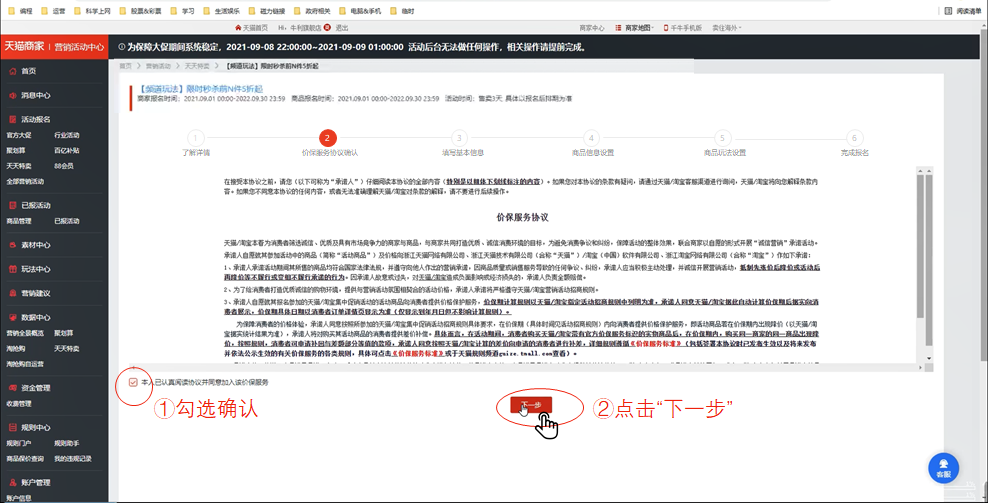Click 天天特卖 breadcrumb link
This screenshot has height=503, width=988.
(x=197, y=66)
